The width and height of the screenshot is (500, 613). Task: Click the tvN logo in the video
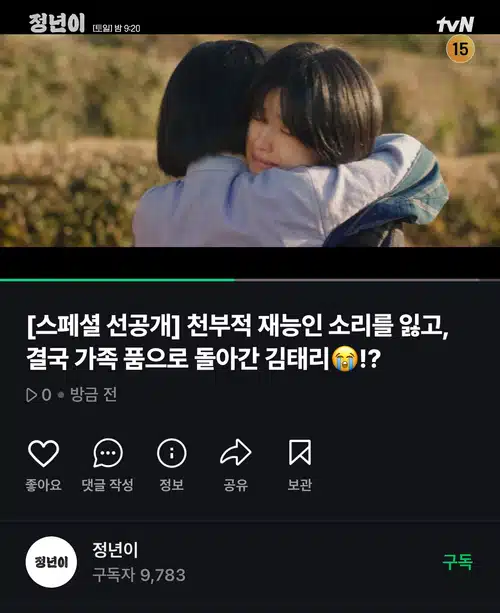pyautogui.click(x=455, y=24)
